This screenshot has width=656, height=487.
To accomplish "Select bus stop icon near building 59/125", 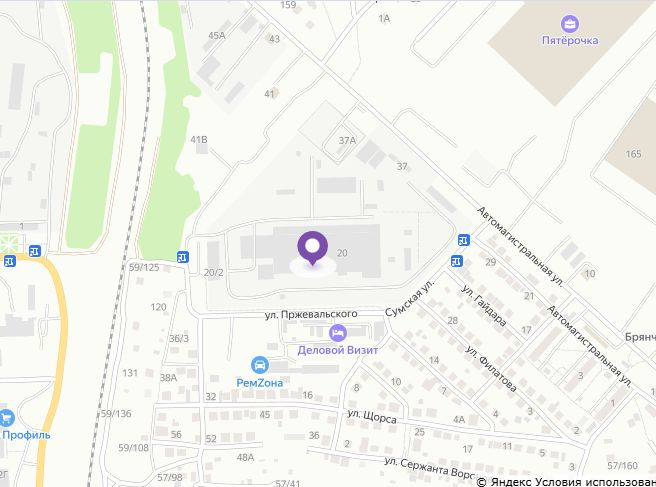I will coord(182,256).
